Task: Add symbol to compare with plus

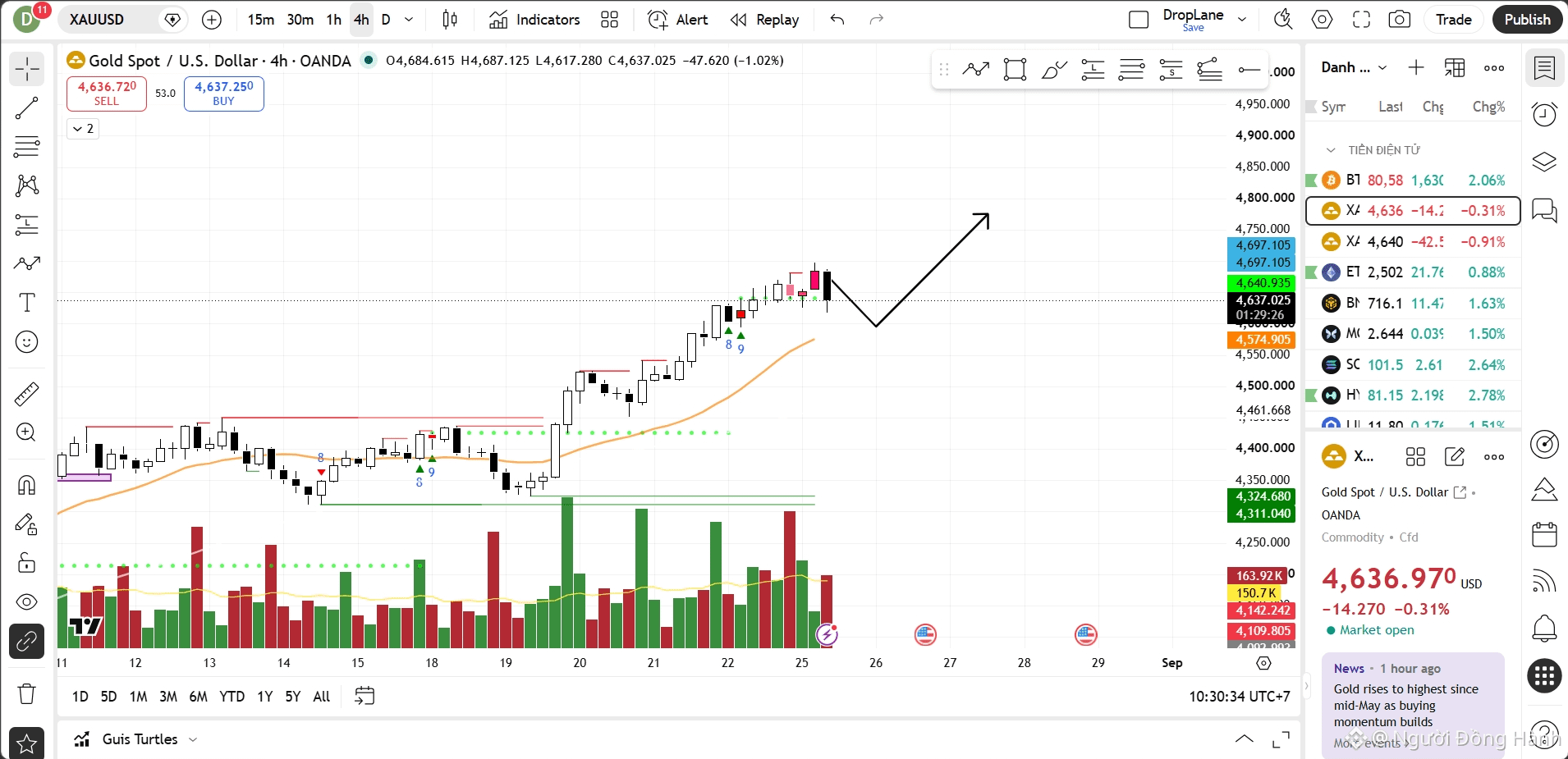Action: (x=212, y=20)
